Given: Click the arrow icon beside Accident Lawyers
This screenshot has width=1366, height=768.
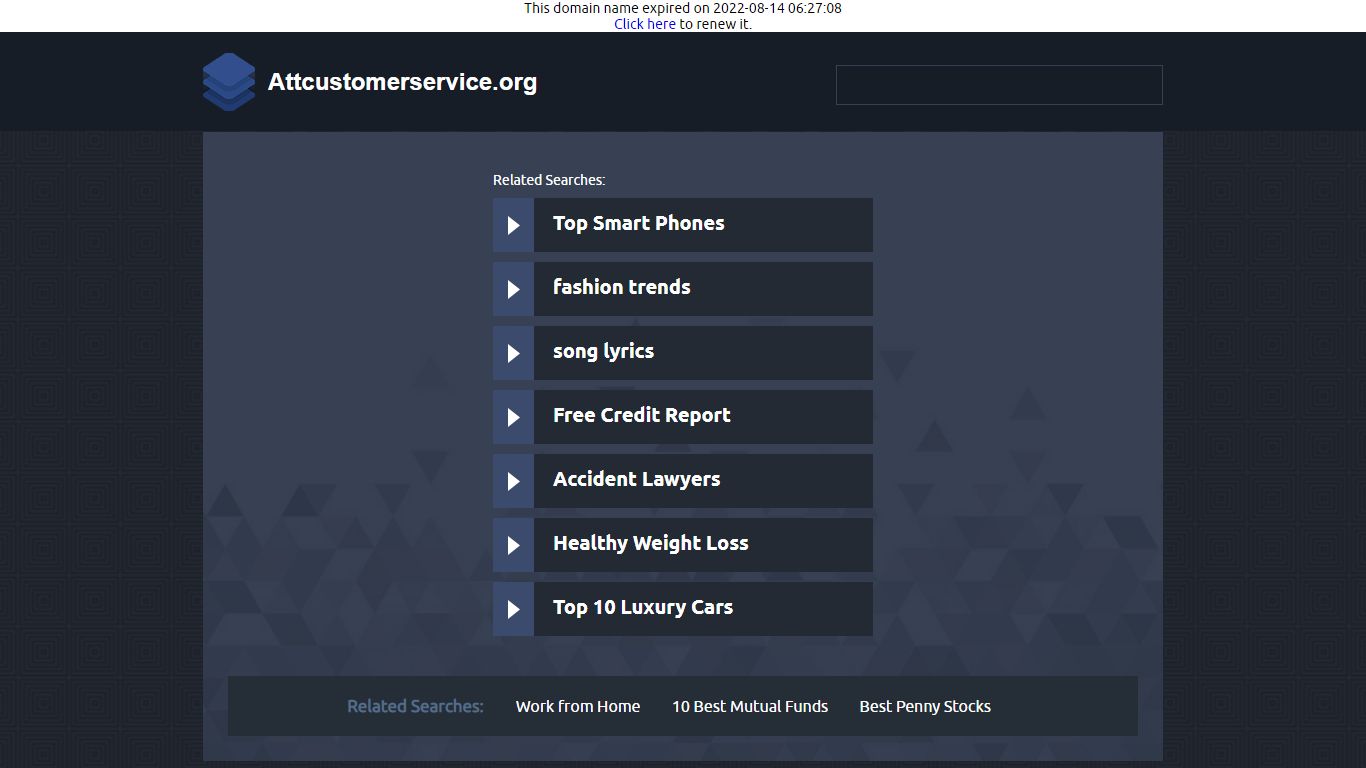Looking at the screenshot, I should click(x=513, y=481).
